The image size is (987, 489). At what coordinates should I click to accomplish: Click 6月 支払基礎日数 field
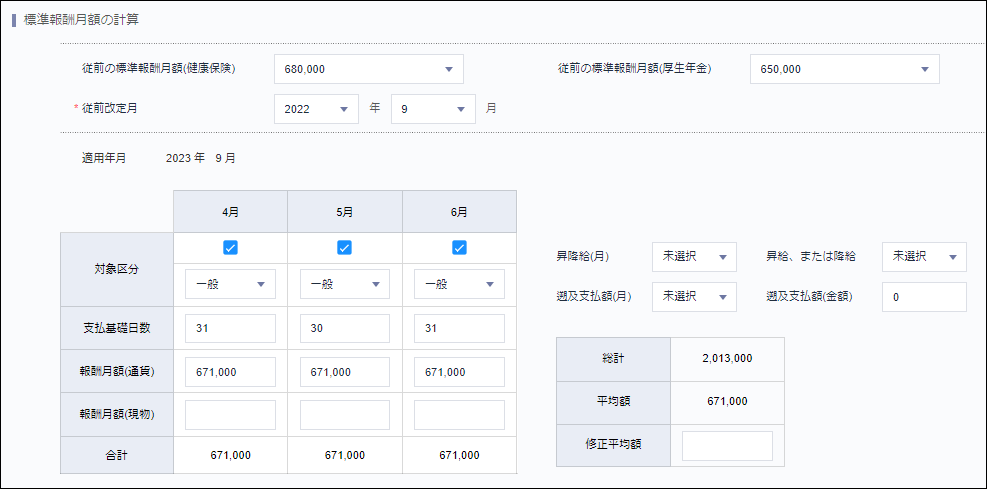460,328
